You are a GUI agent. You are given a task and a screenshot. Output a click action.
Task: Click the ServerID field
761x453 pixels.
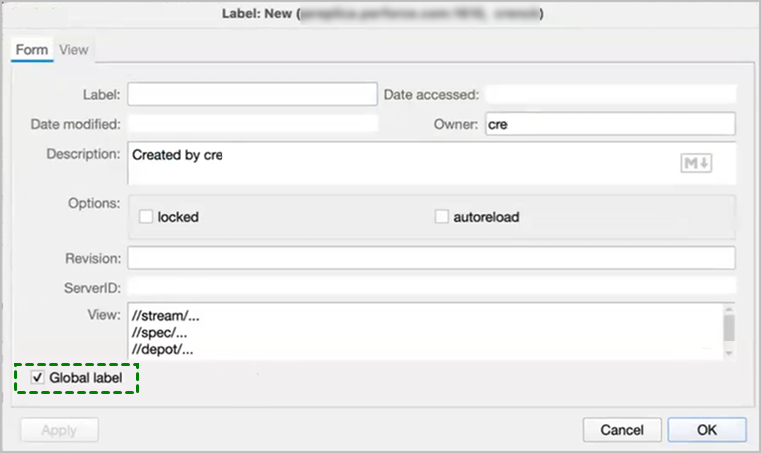click(x=431, y=286)
